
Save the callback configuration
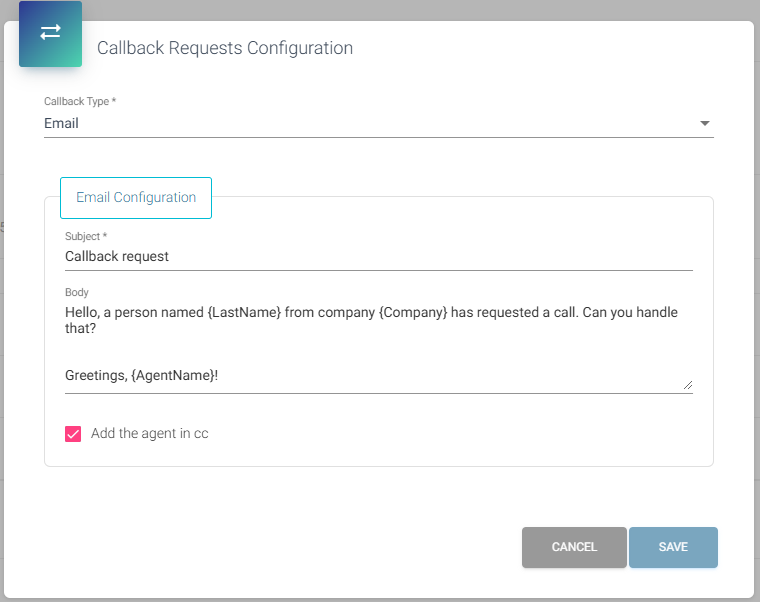point(673,547)
